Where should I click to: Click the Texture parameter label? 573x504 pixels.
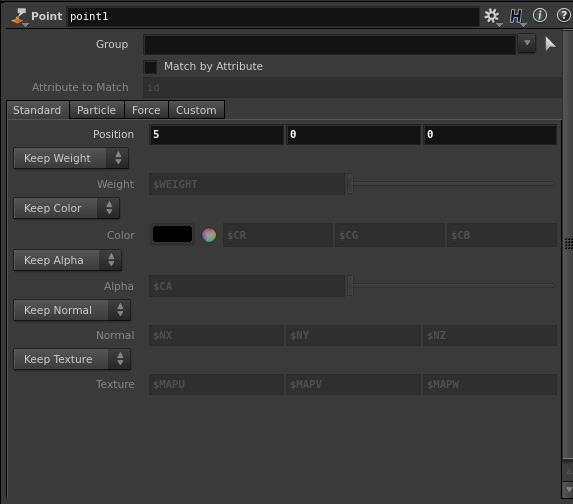115,384
